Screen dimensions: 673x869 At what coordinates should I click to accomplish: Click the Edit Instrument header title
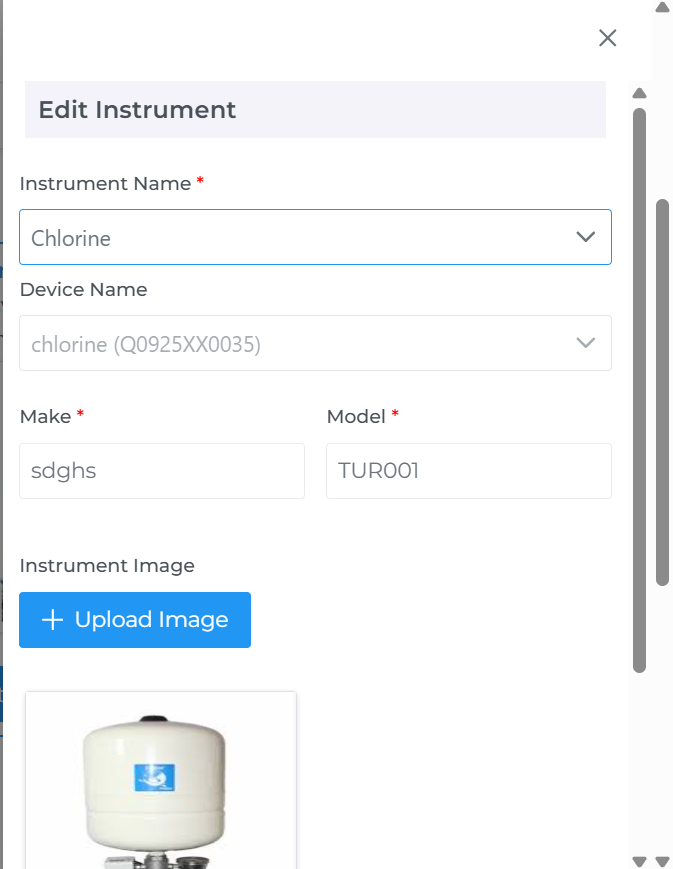(x=137, y=110)
